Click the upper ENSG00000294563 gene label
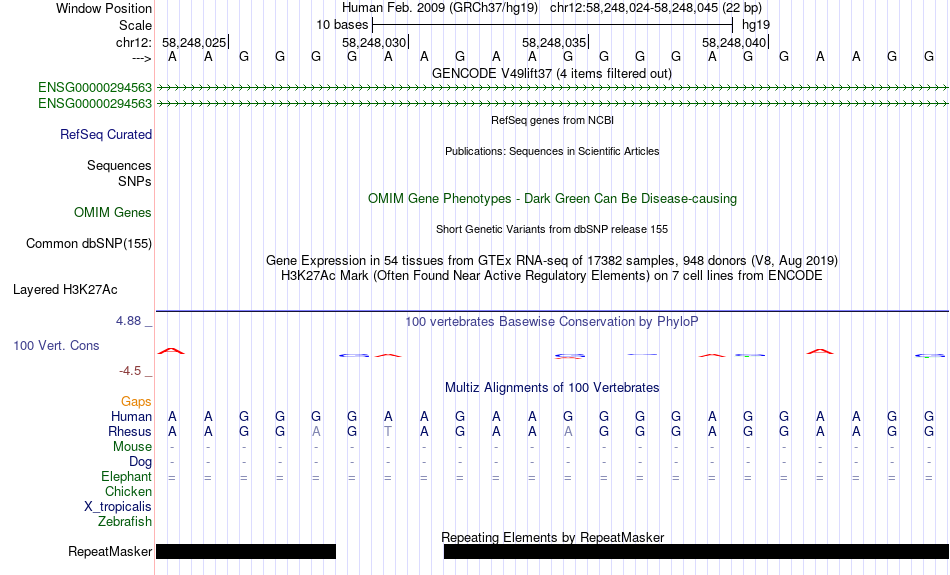 [x=95, y=87]
